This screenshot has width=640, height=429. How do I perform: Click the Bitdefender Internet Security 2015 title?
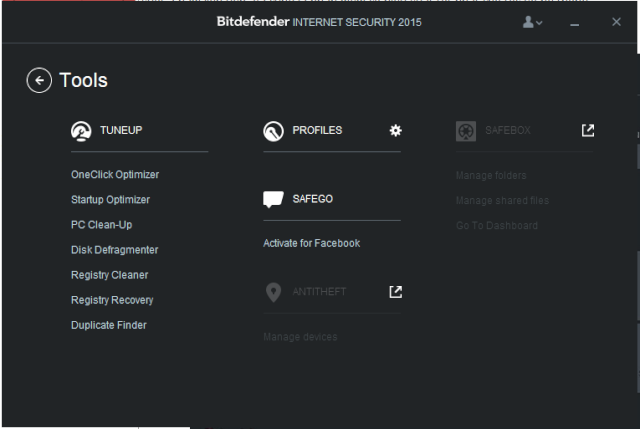(x=319, y=22)
